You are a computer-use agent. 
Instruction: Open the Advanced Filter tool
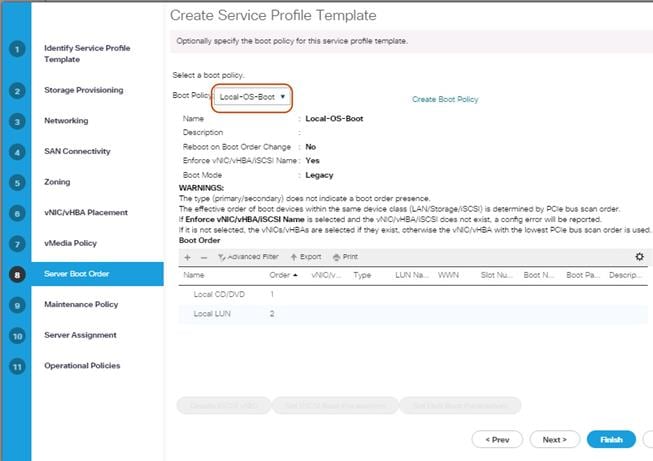248,257
